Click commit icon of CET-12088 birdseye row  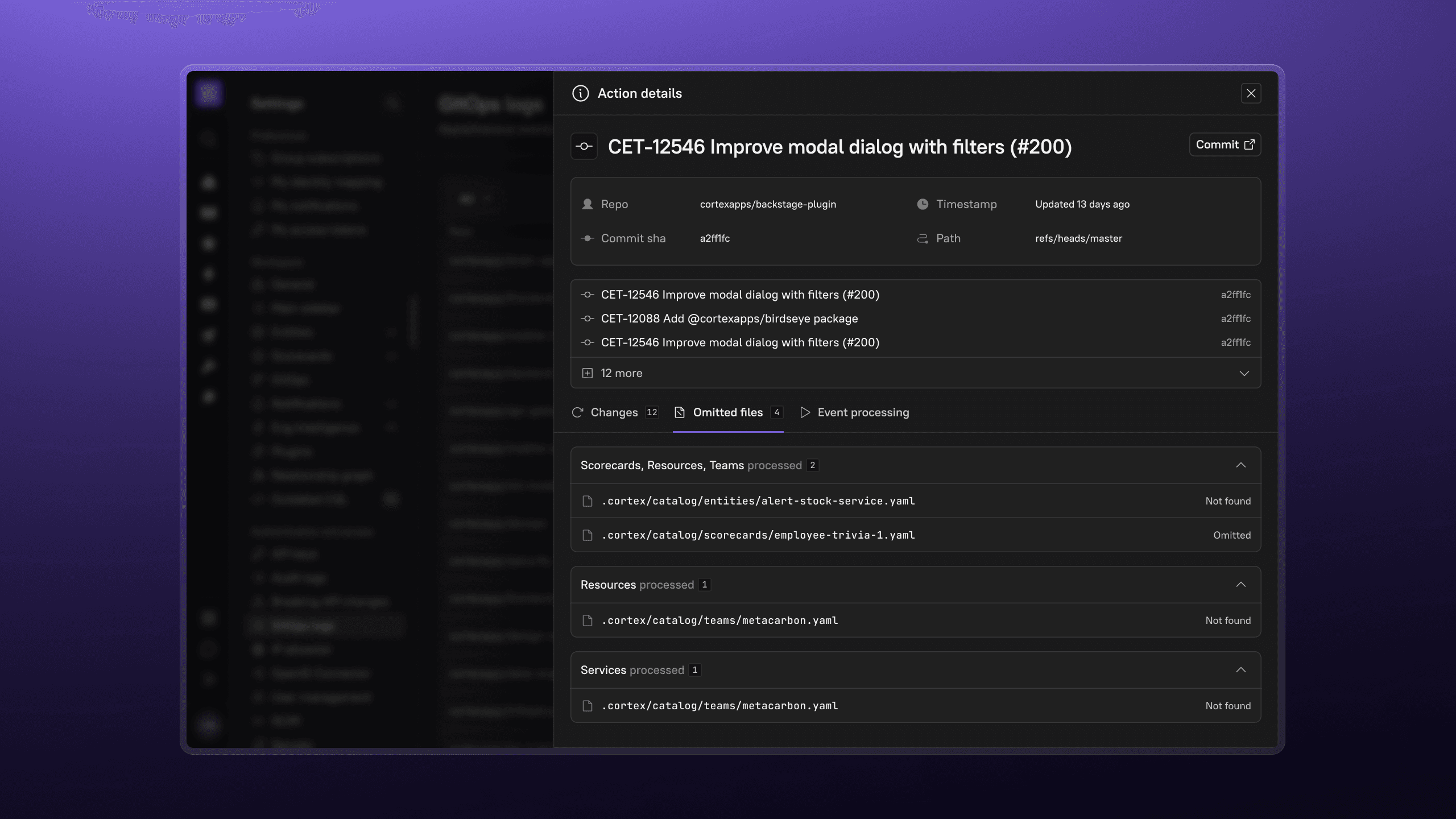click(588, 318)
